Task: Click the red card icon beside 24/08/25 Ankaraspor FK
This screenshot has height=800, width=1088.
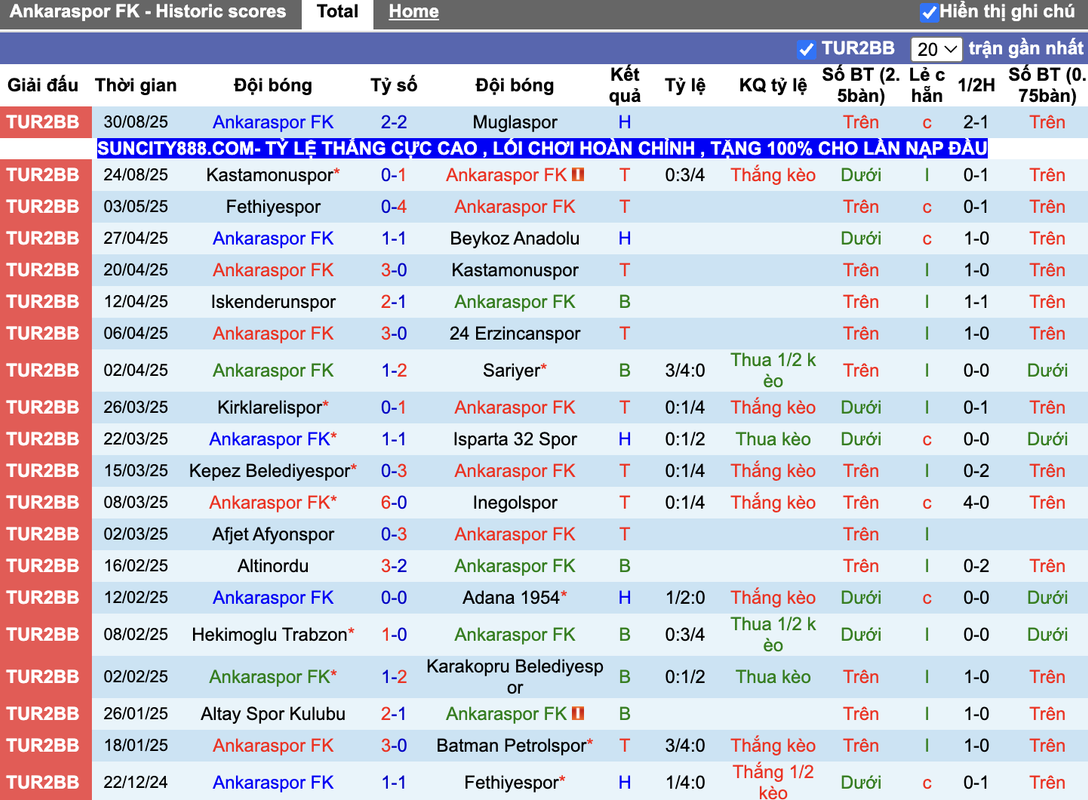Action: [x=578, y=175]
